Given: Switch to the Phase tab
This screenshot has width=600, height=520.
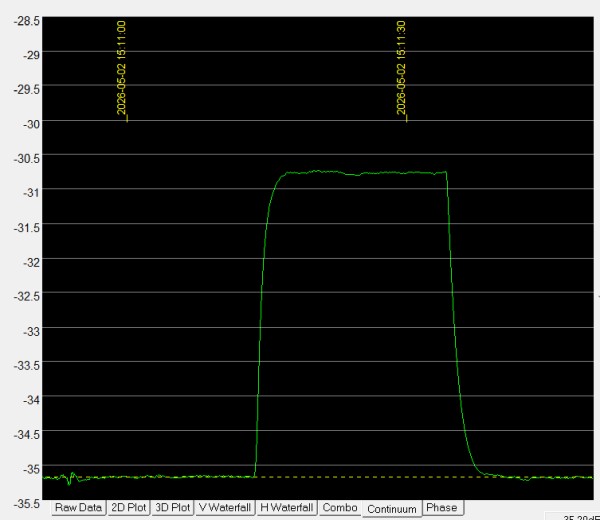Looking at the screenshot, I should 442,508.
